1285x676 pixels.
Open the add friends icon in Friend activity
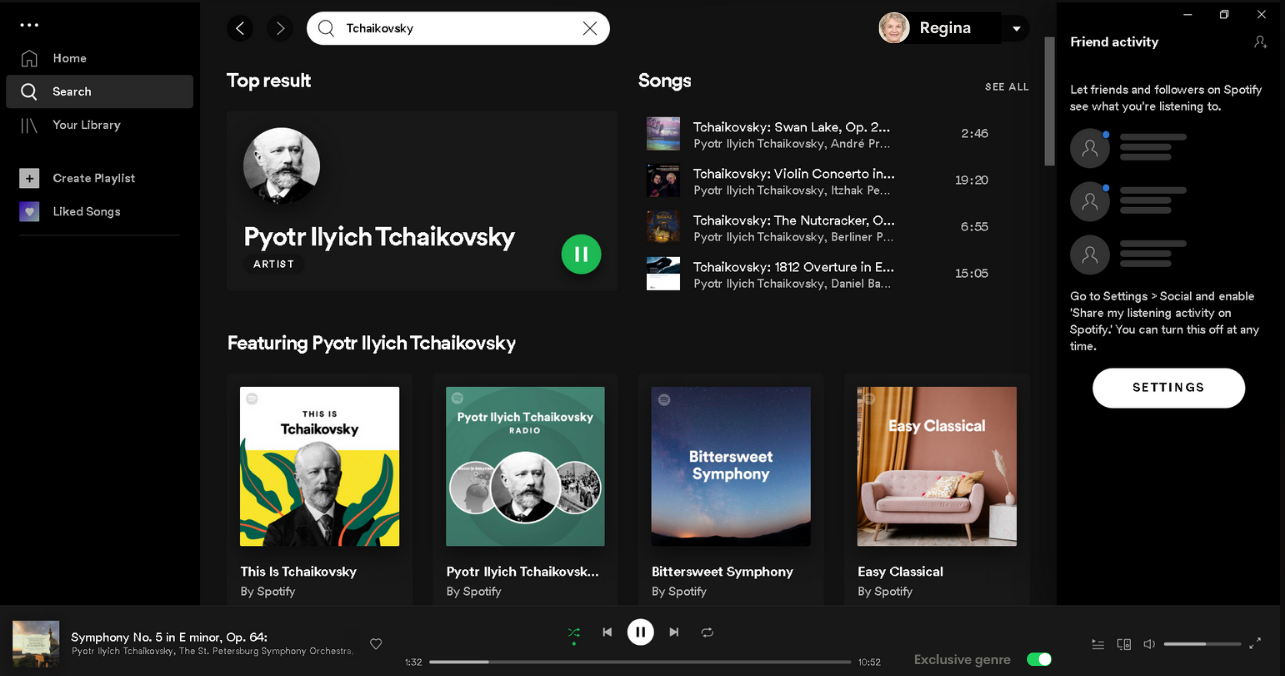(1260, 42)
